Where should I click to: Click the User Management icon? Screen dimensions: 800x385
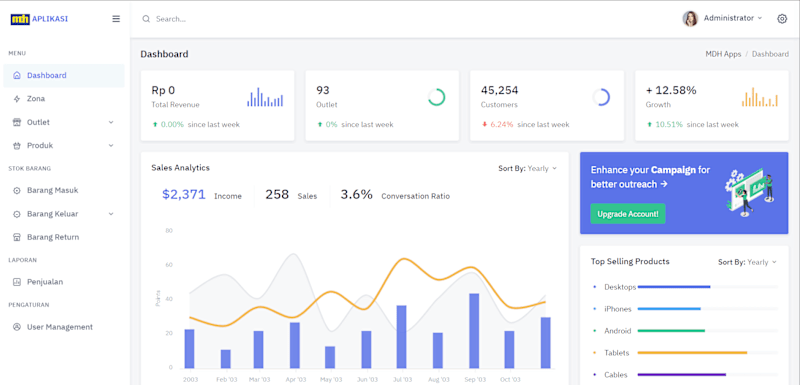(17, 327)
